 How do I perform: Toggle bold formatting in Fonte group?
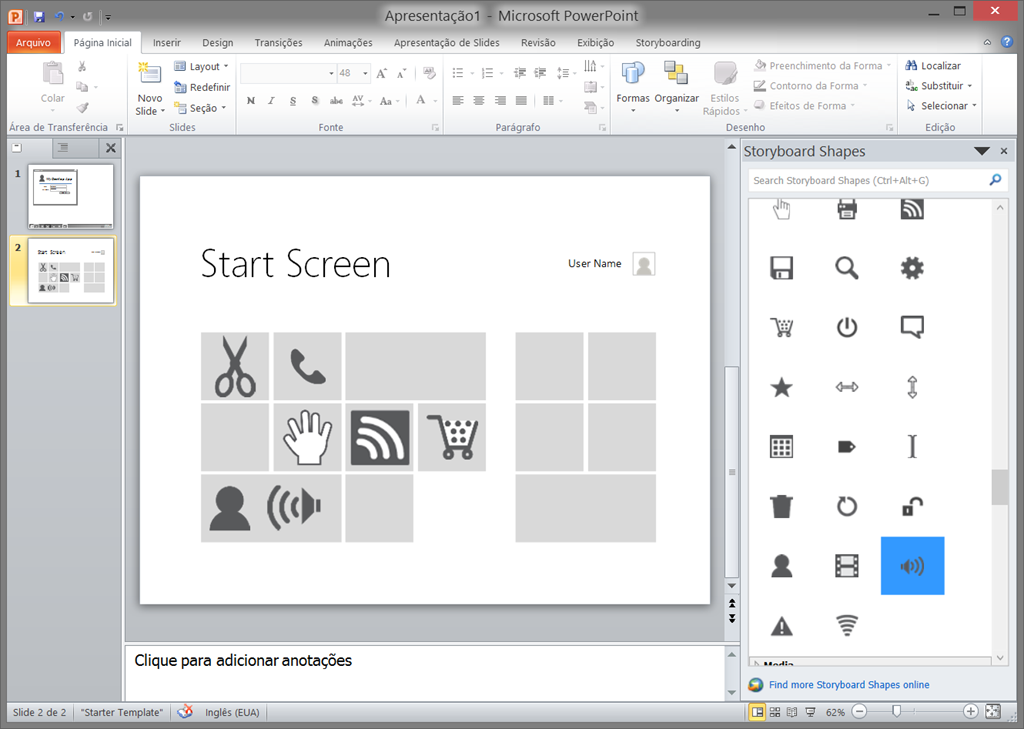tap(251, 101)
